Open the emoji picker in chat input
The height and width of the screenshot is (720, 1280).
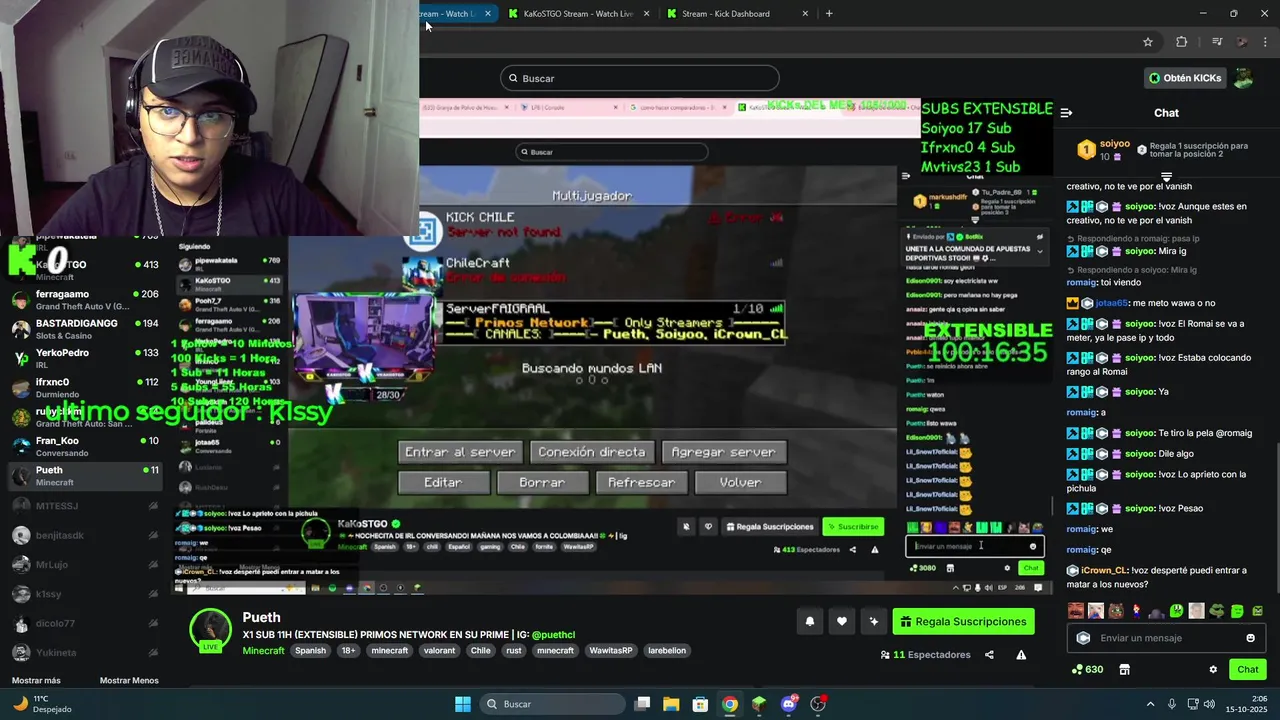pos(1250,638)
